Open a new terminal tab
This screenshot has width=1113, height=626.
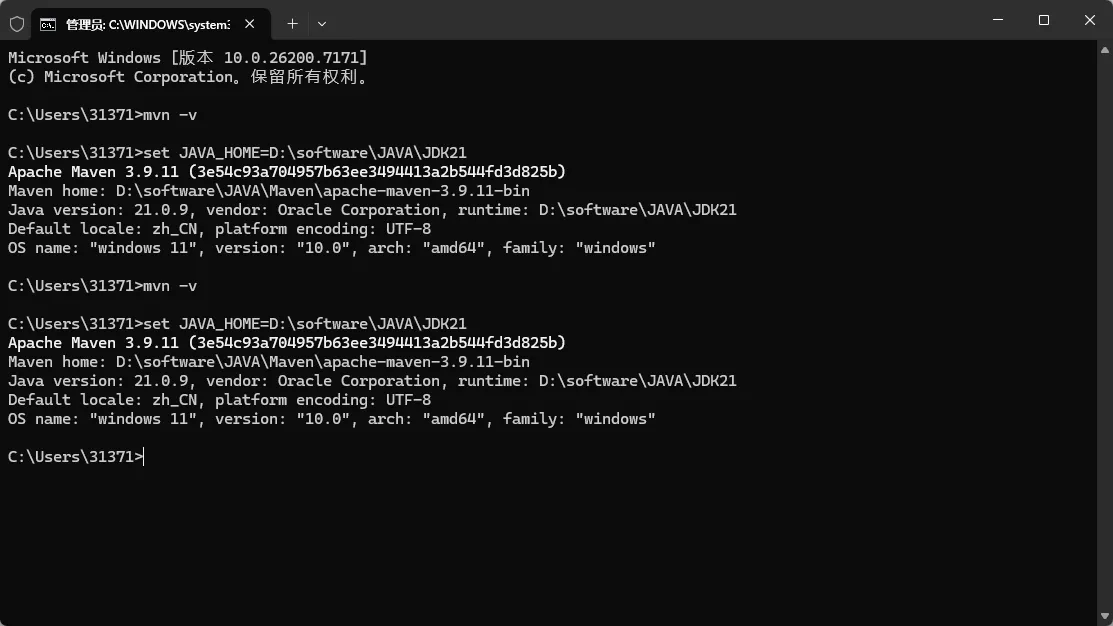coord(292,23)
